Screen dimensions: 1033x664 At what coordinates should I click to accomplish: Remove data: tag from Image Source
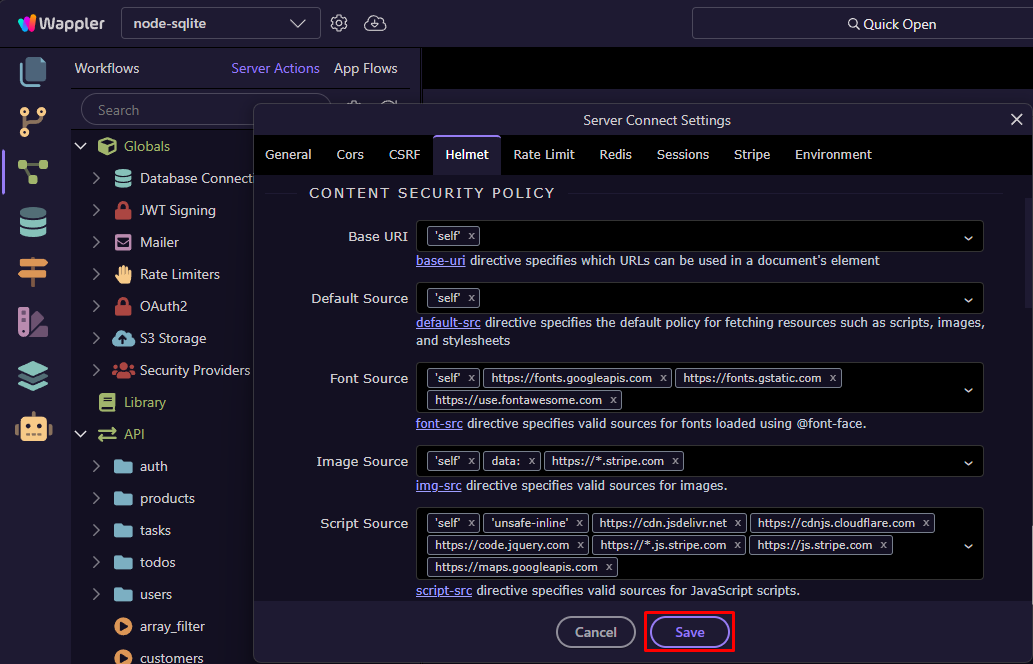(532, 461)
